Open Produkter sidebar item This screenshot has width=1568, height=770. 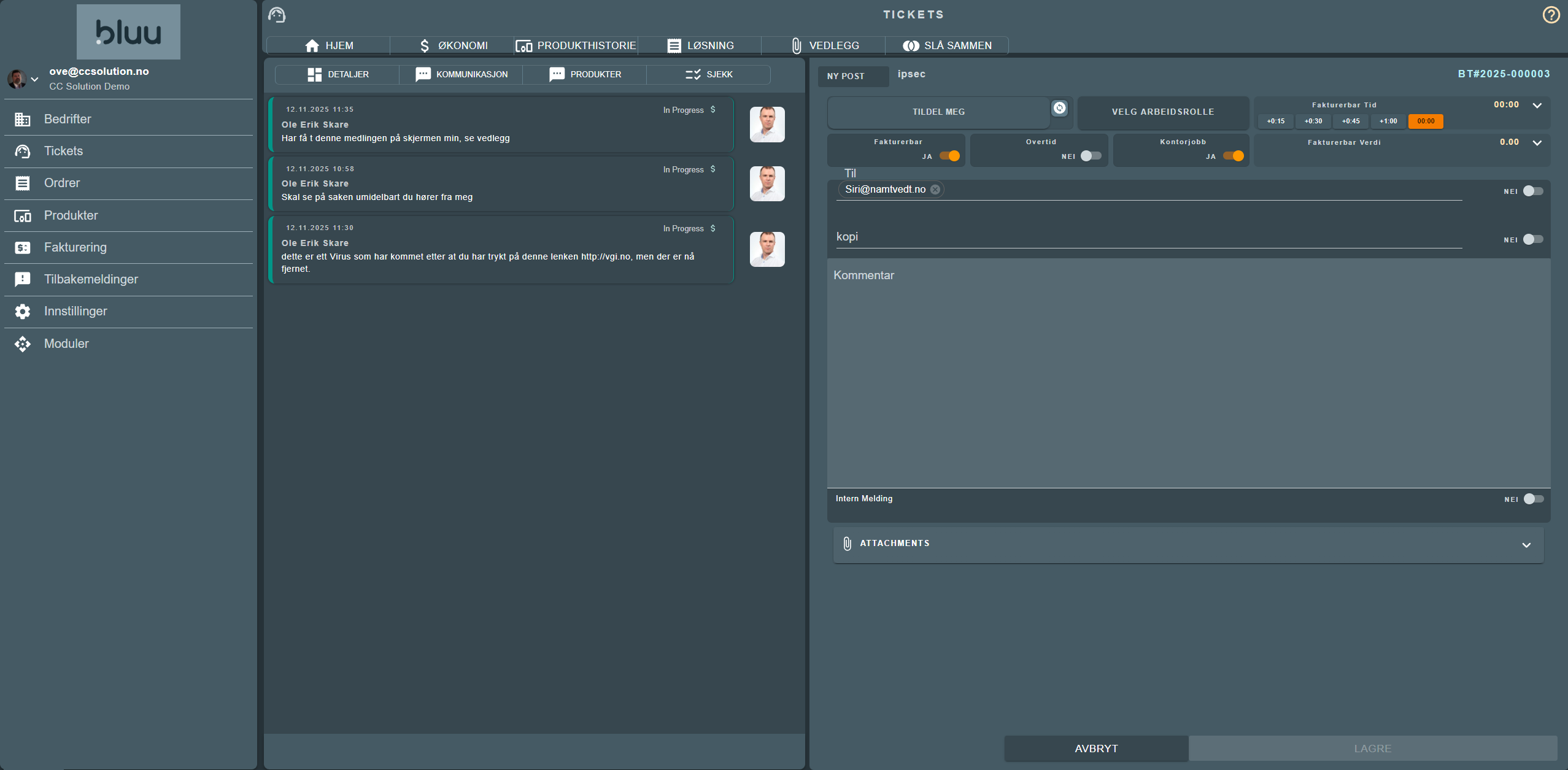[x=129, y=215]
